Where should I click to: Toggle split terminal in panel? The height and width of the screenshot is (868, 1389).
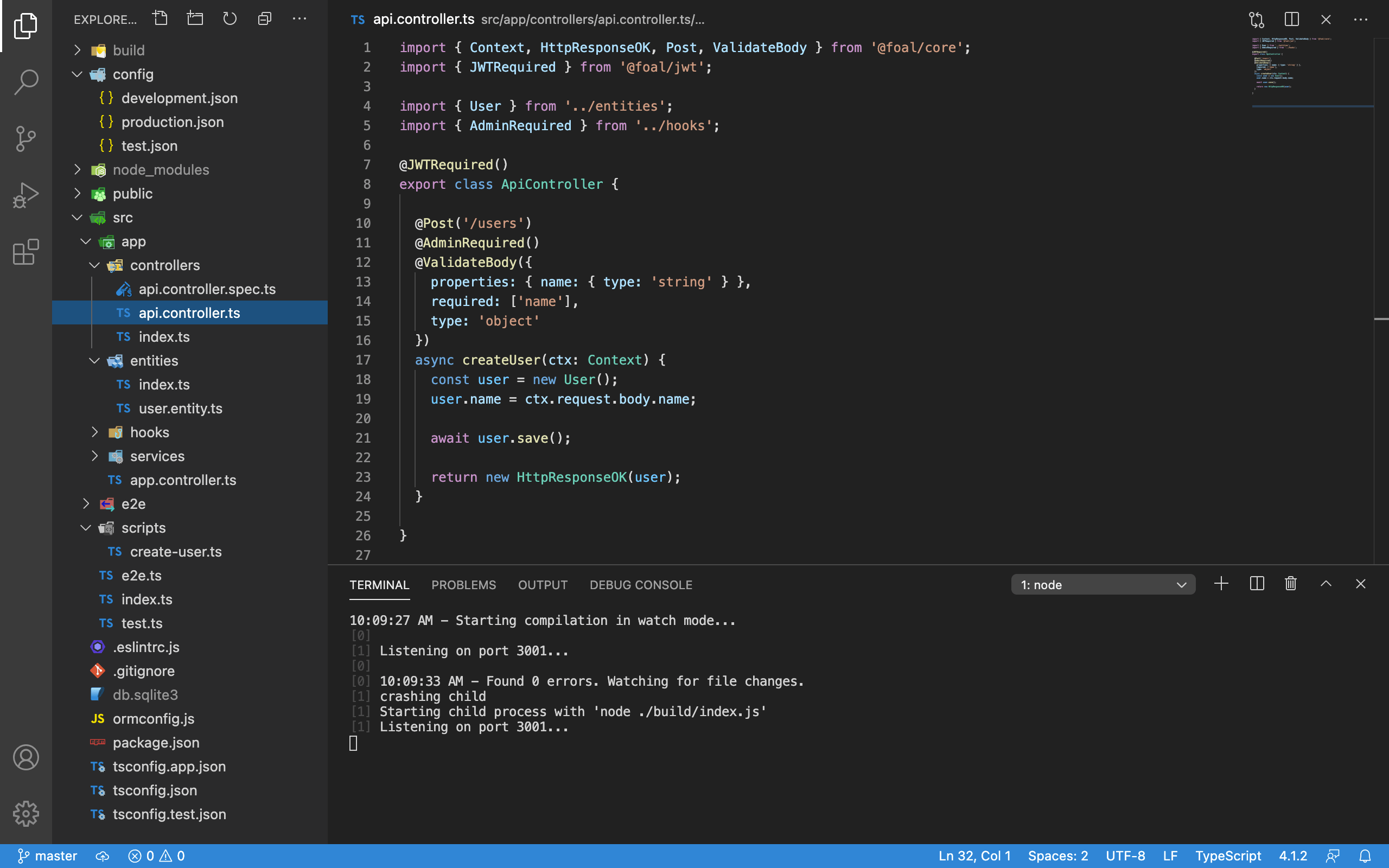click(1257, 584)
